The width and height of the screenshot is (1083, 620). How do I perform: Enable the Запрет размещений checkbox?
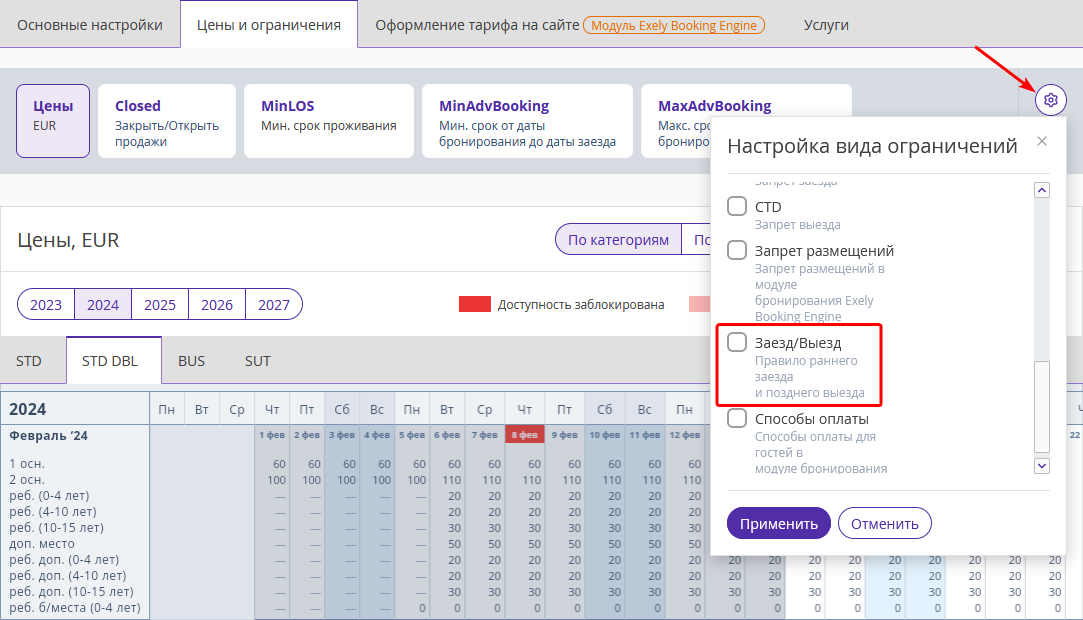737,250
